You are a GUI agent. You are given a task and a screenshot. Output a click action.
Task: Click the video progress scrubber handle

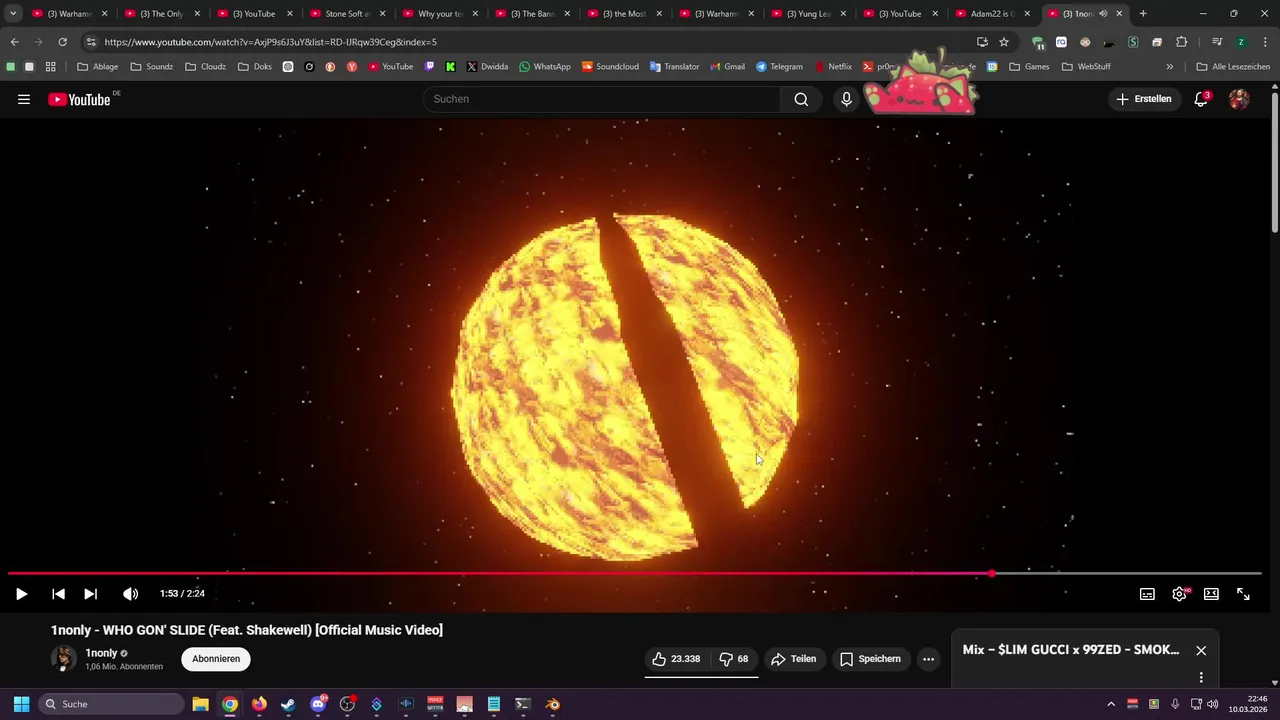992,574
